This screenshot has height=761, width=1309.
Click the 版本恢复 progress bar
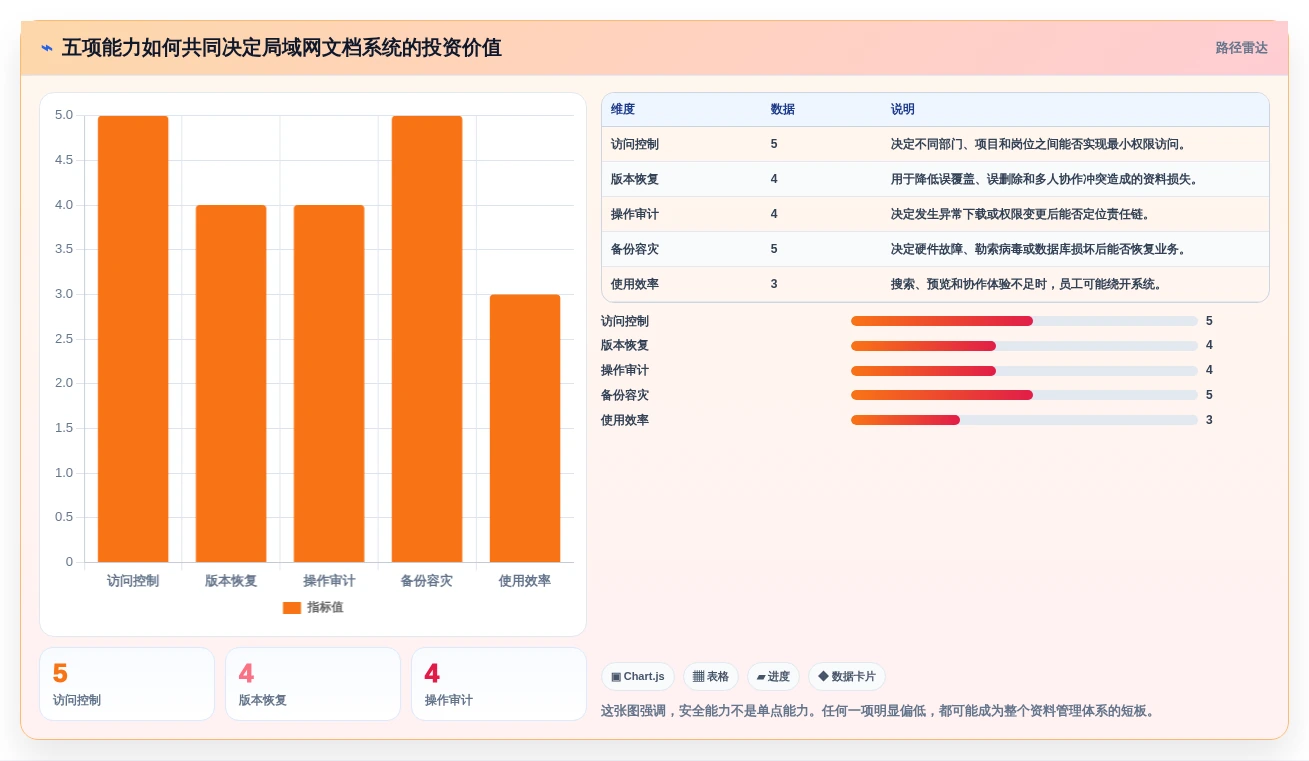coord(1024,345)
